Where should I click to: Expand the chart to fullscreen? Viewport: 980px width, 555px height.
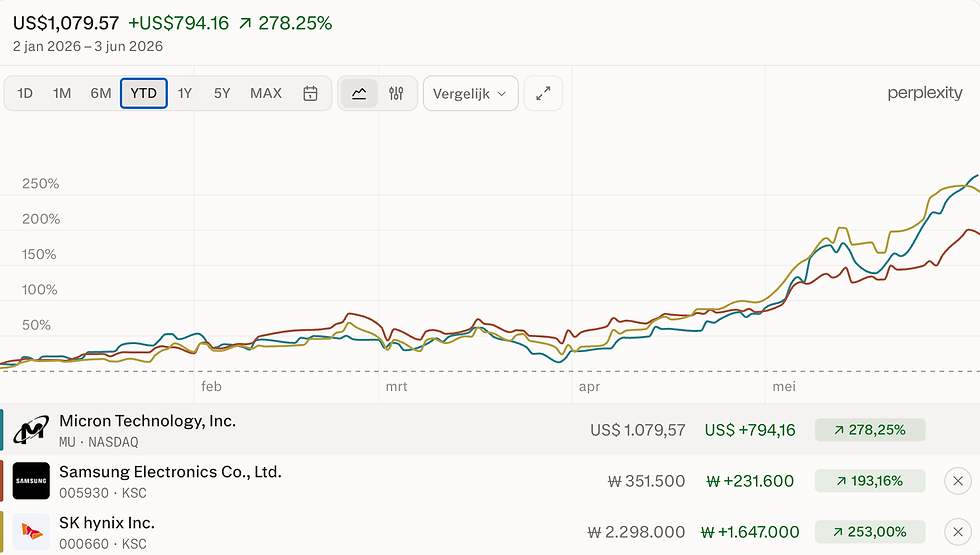(x=543, y=94)
